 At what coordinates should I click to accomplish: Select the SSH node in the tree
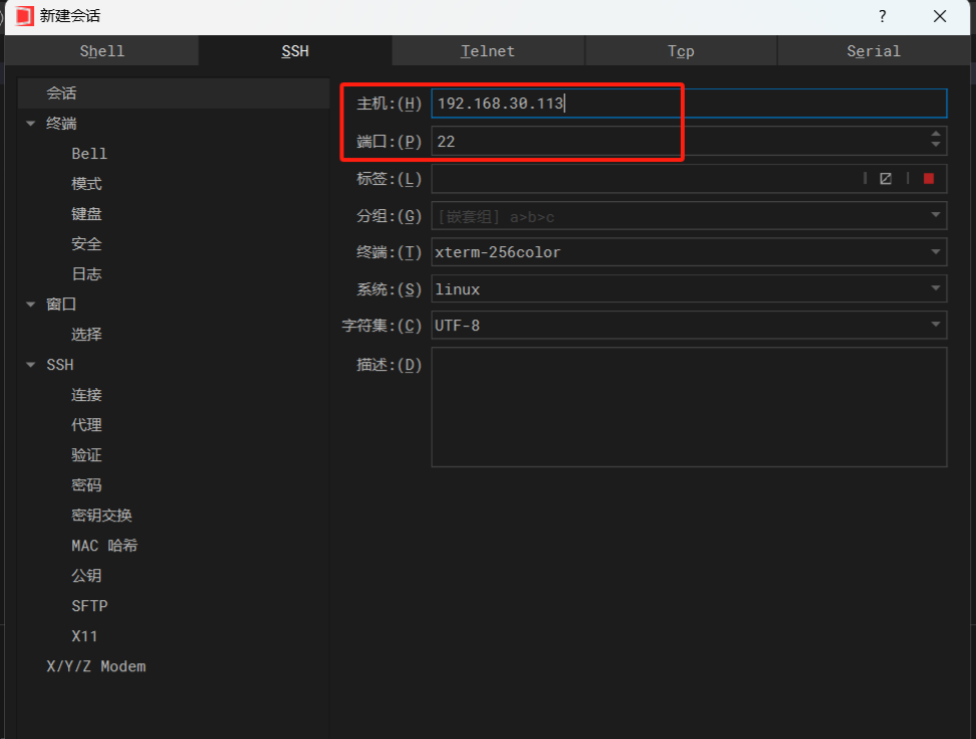pyautogui.click(x=60, y=365)
